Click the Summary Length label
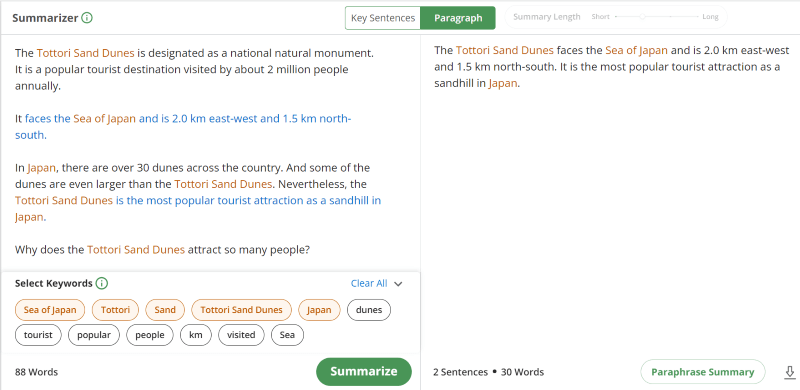Screen dimensions: 800x390 [546, 17]
